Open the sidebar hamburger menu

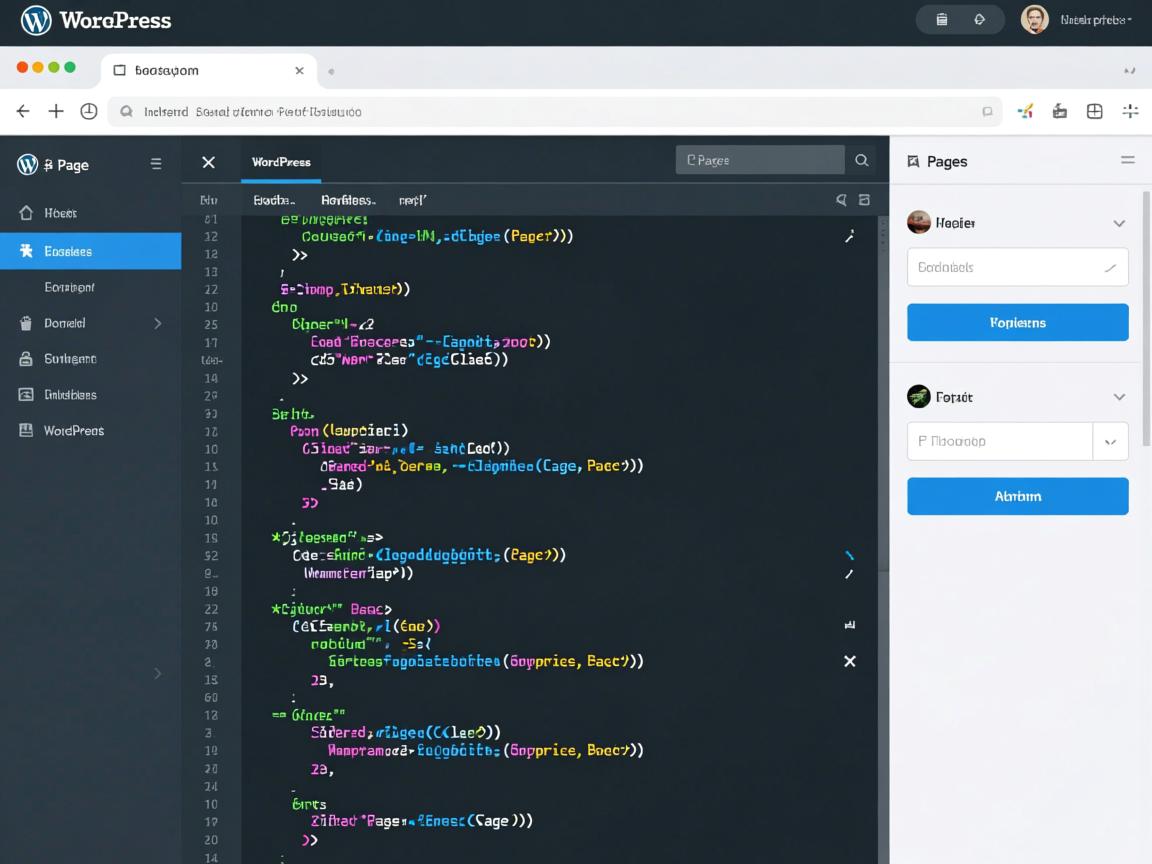pos(156,164)
